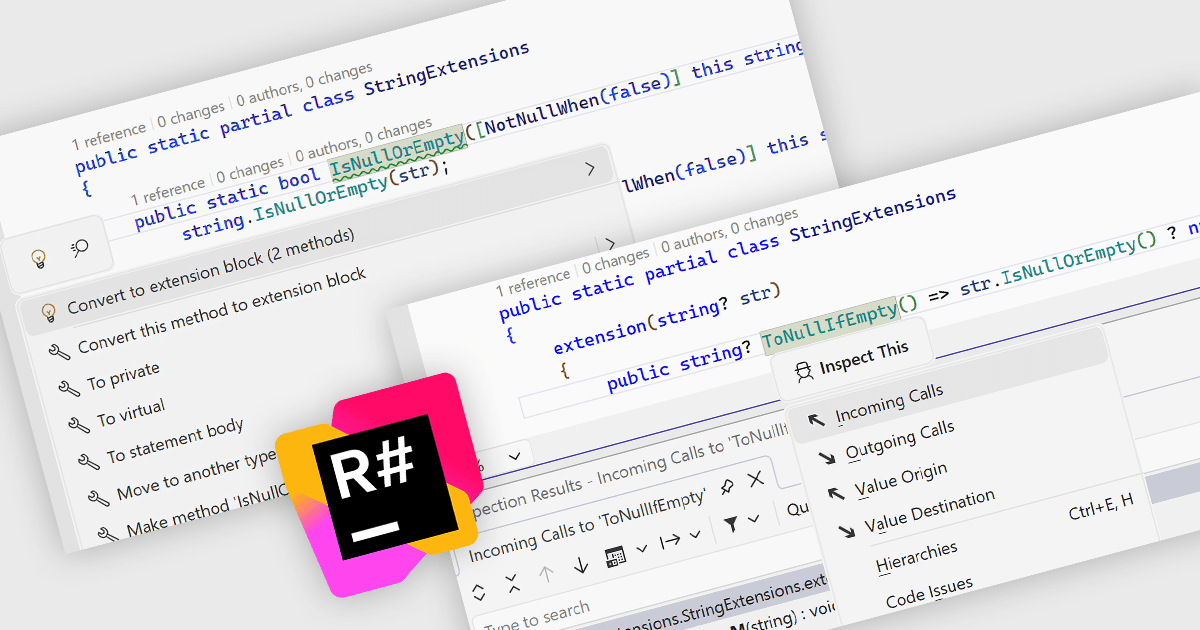
Task: Click the export arrow icon in results toolbar
Action: 669,541
